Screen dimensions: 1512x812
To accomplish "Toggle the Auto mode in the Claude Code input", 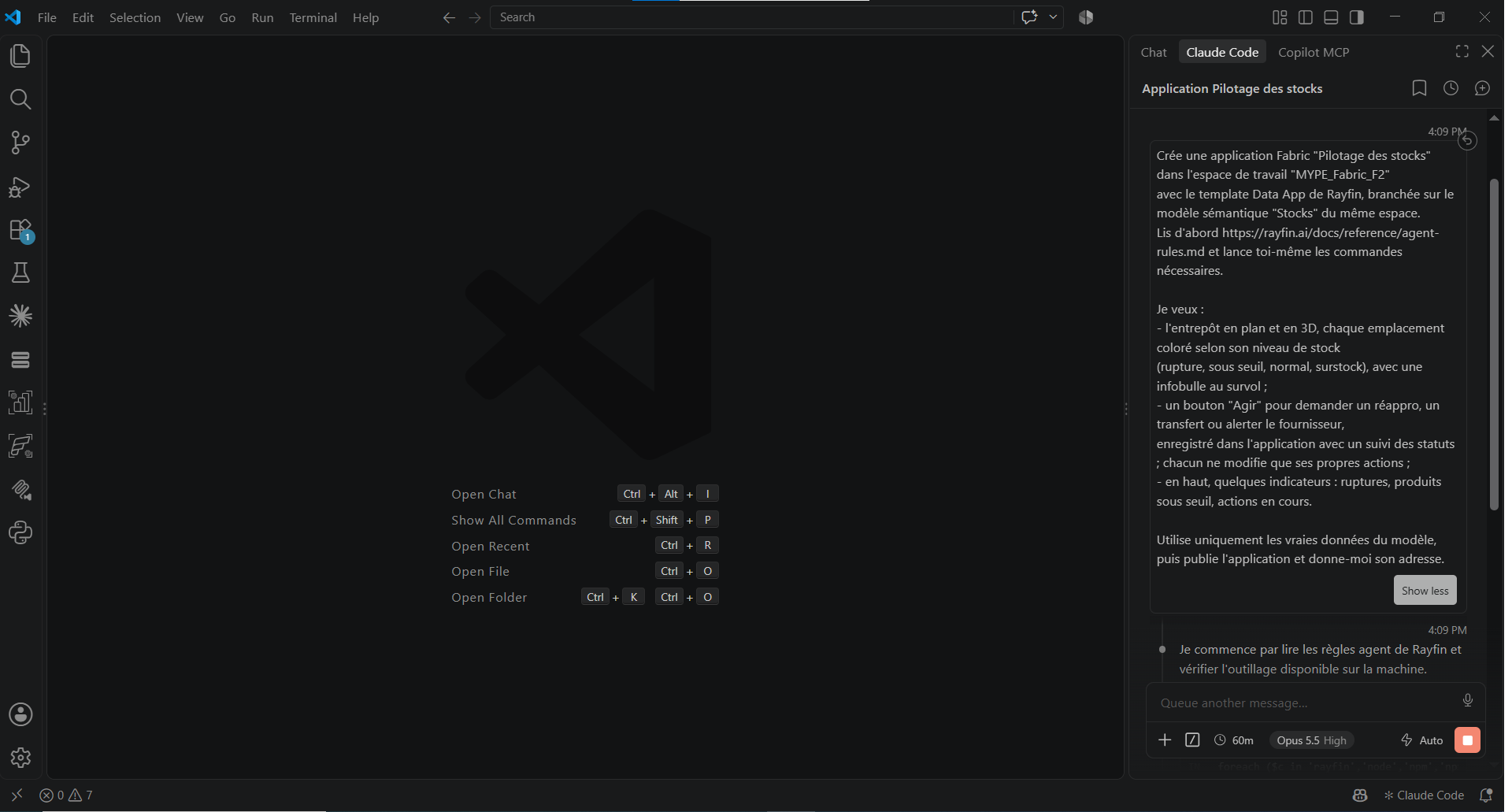I will point(1422,740).
